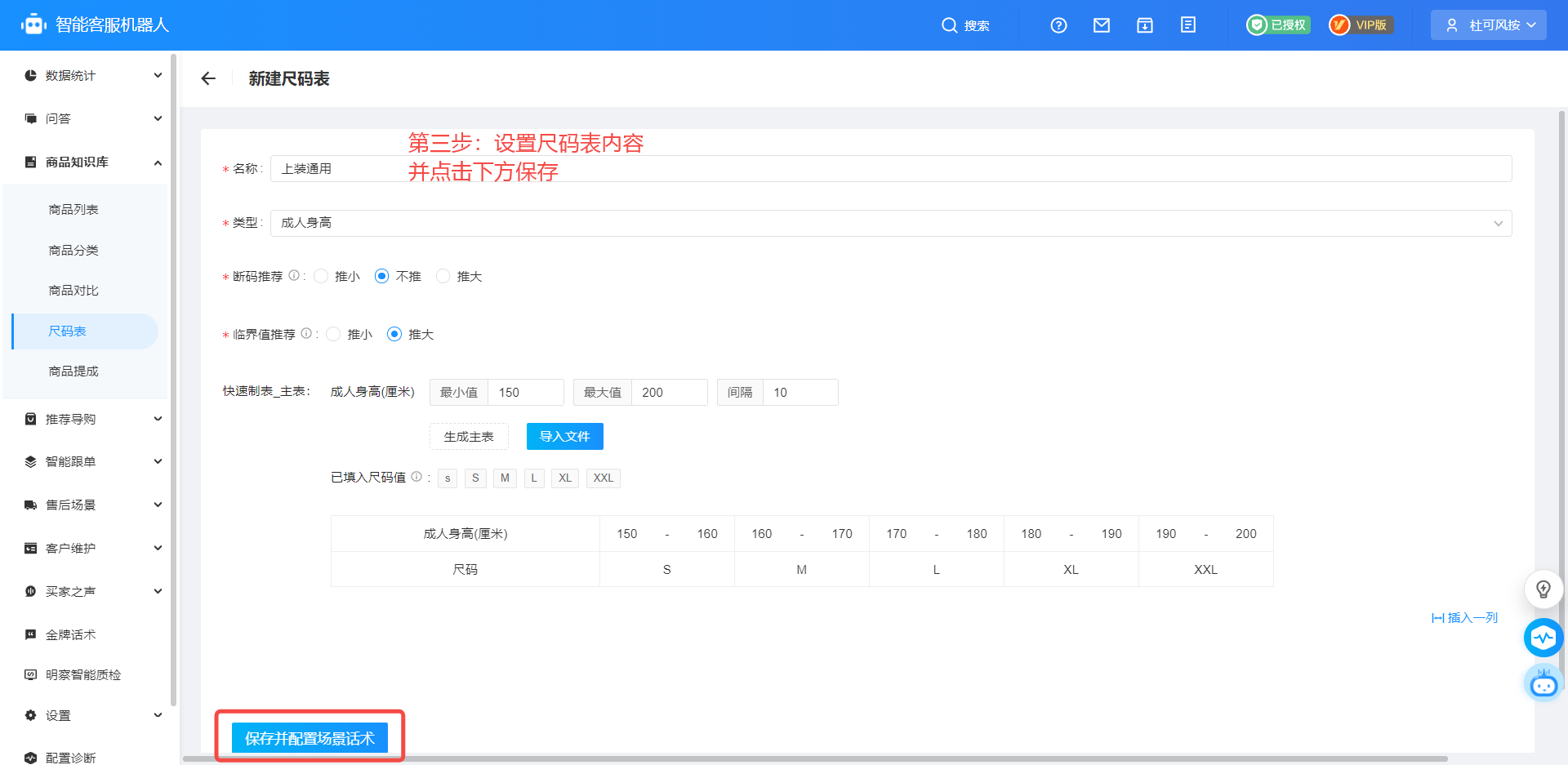Click the uppercase M size tag
The image size is (1568, 765).
pos(505,478)
